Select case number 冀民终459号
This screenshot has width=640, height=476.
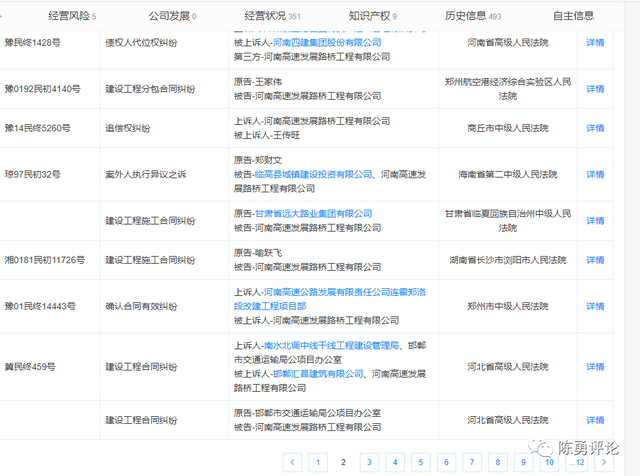[x=30, y=367]
